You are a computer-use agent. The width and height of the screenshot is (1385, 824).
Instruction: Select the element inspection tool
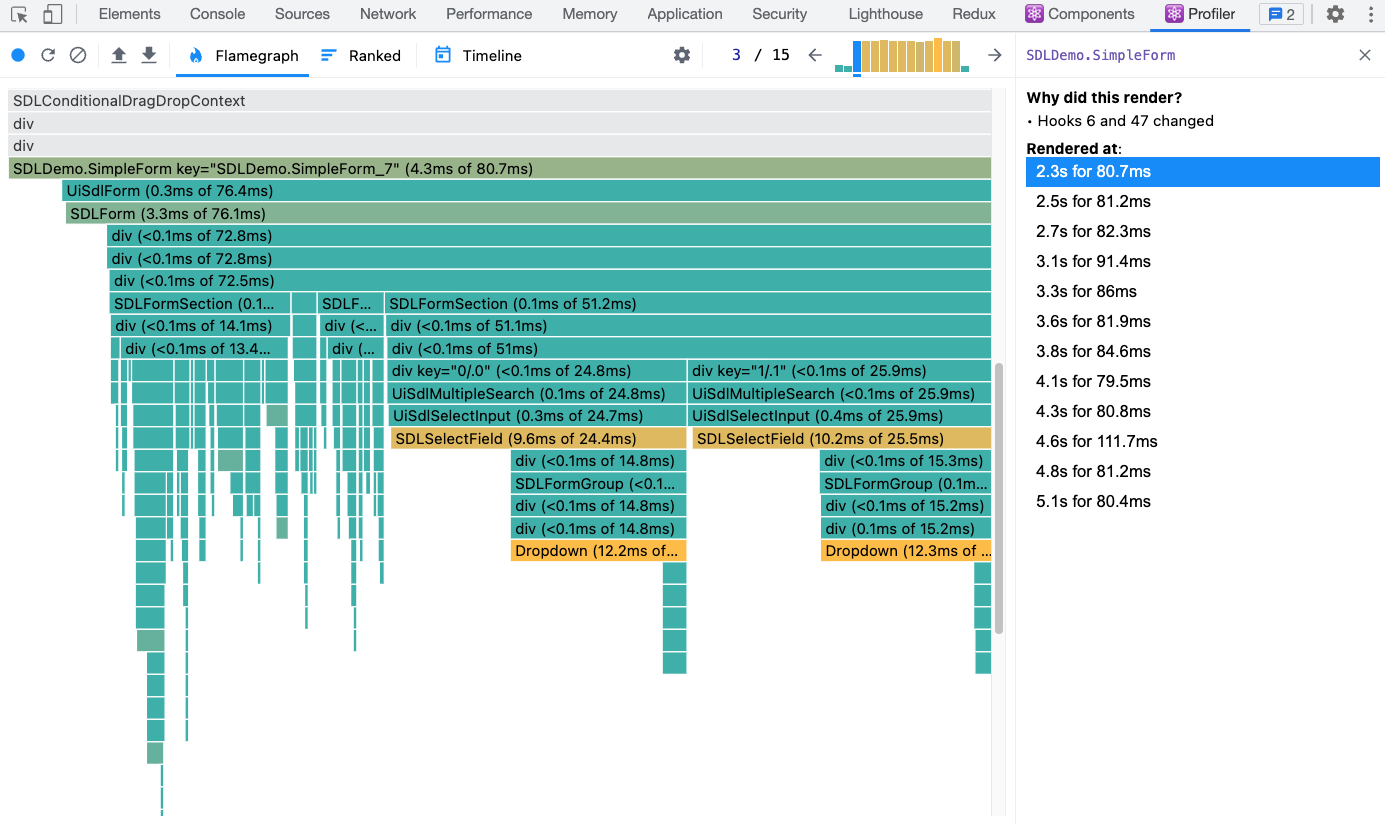pos(18,14)
